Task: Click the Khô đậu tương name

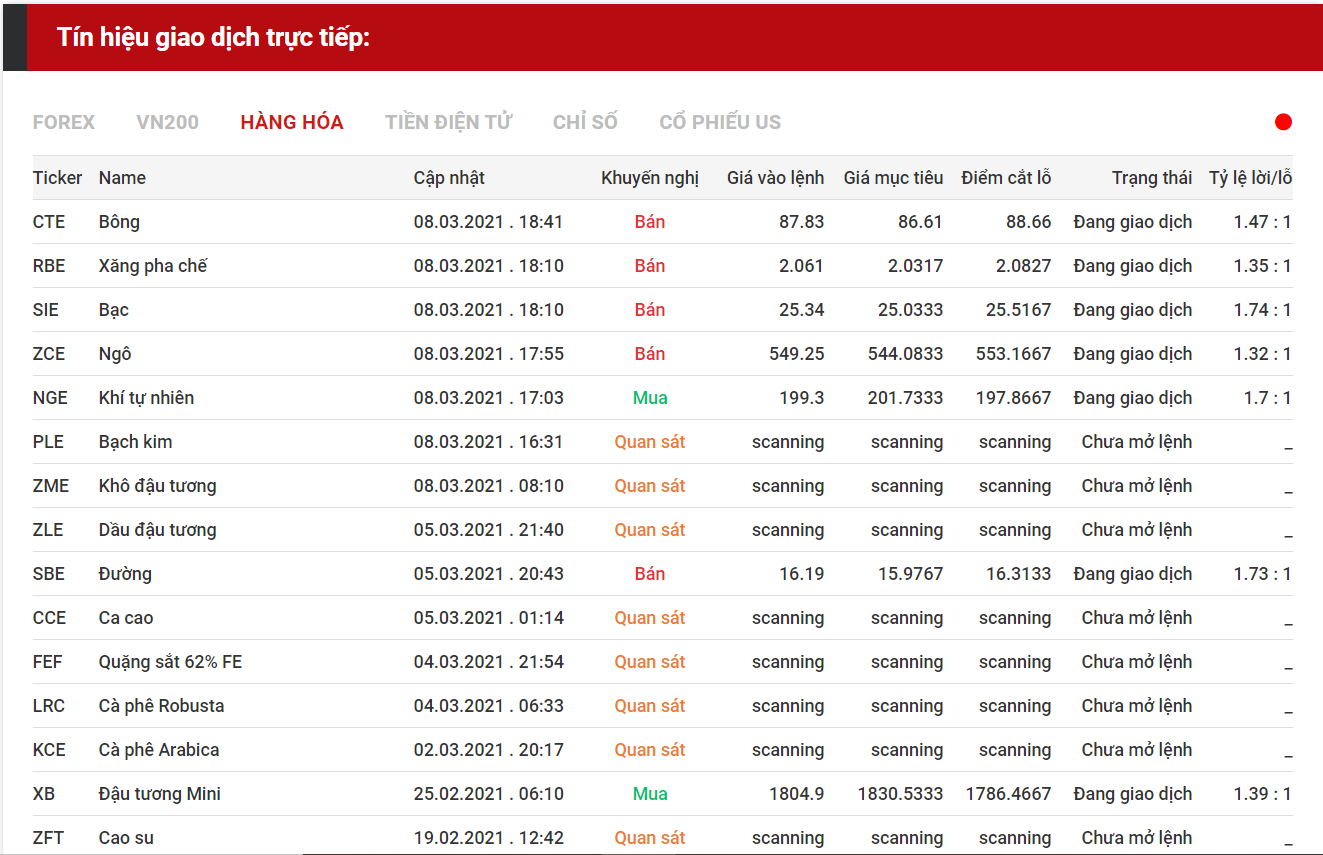Action: pyautogui.click(x=158, y=486)
